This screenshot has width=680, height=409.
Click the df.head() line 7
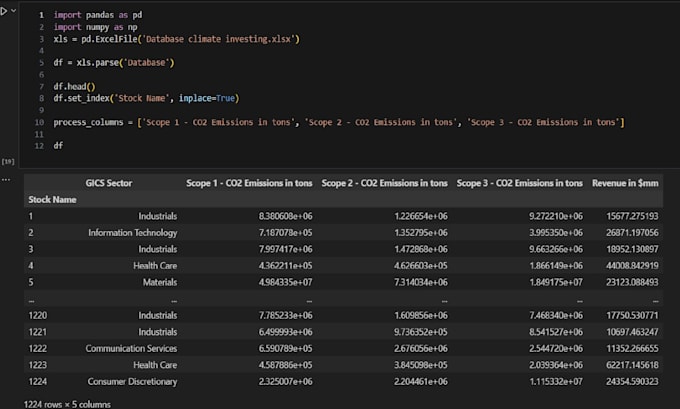[74, 86]
